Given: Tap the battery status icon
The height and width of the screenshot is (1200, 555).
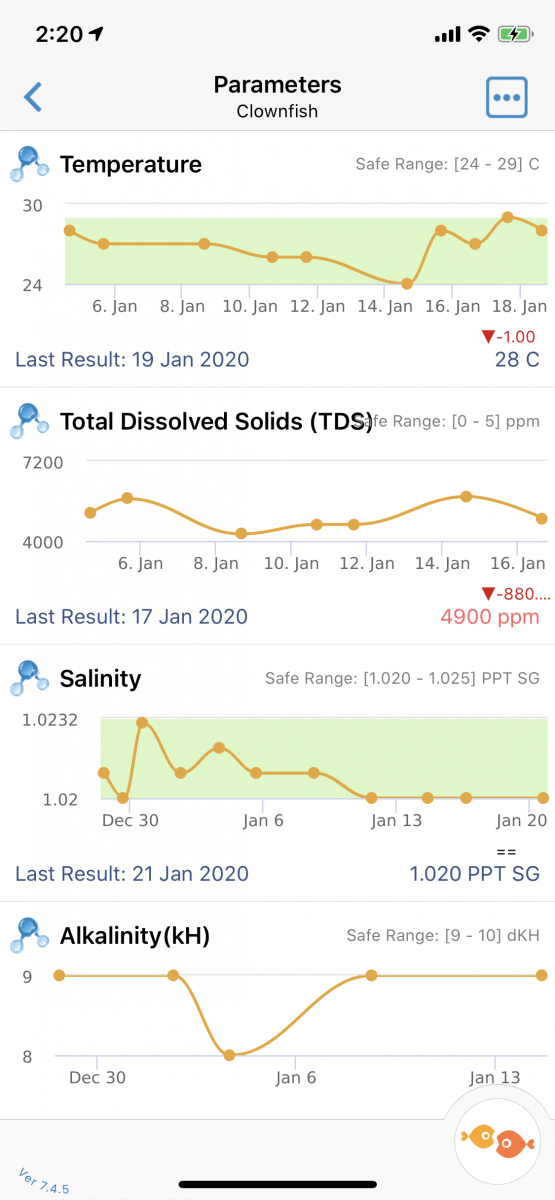Looking at the screenshot, I should [x=517, y=34].
